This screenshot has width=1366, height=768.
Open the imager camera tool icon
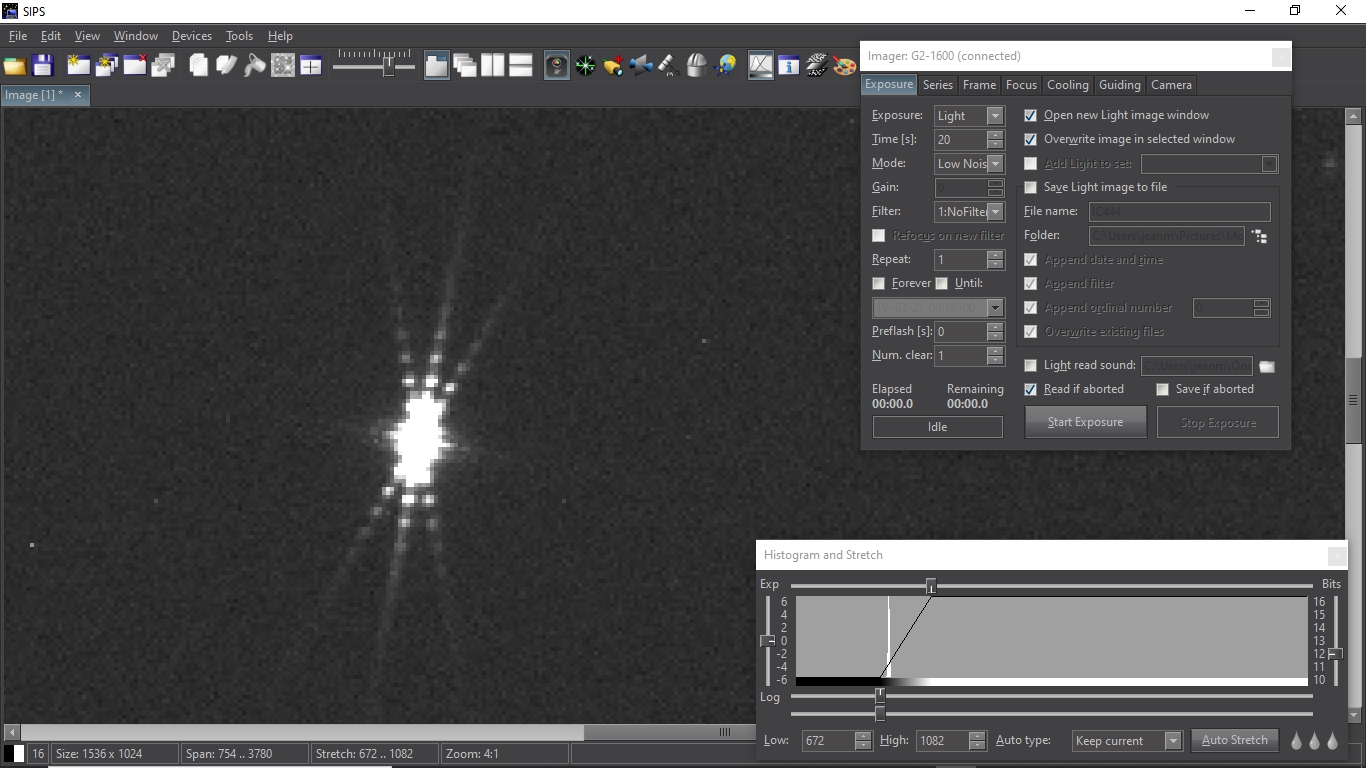557,66
